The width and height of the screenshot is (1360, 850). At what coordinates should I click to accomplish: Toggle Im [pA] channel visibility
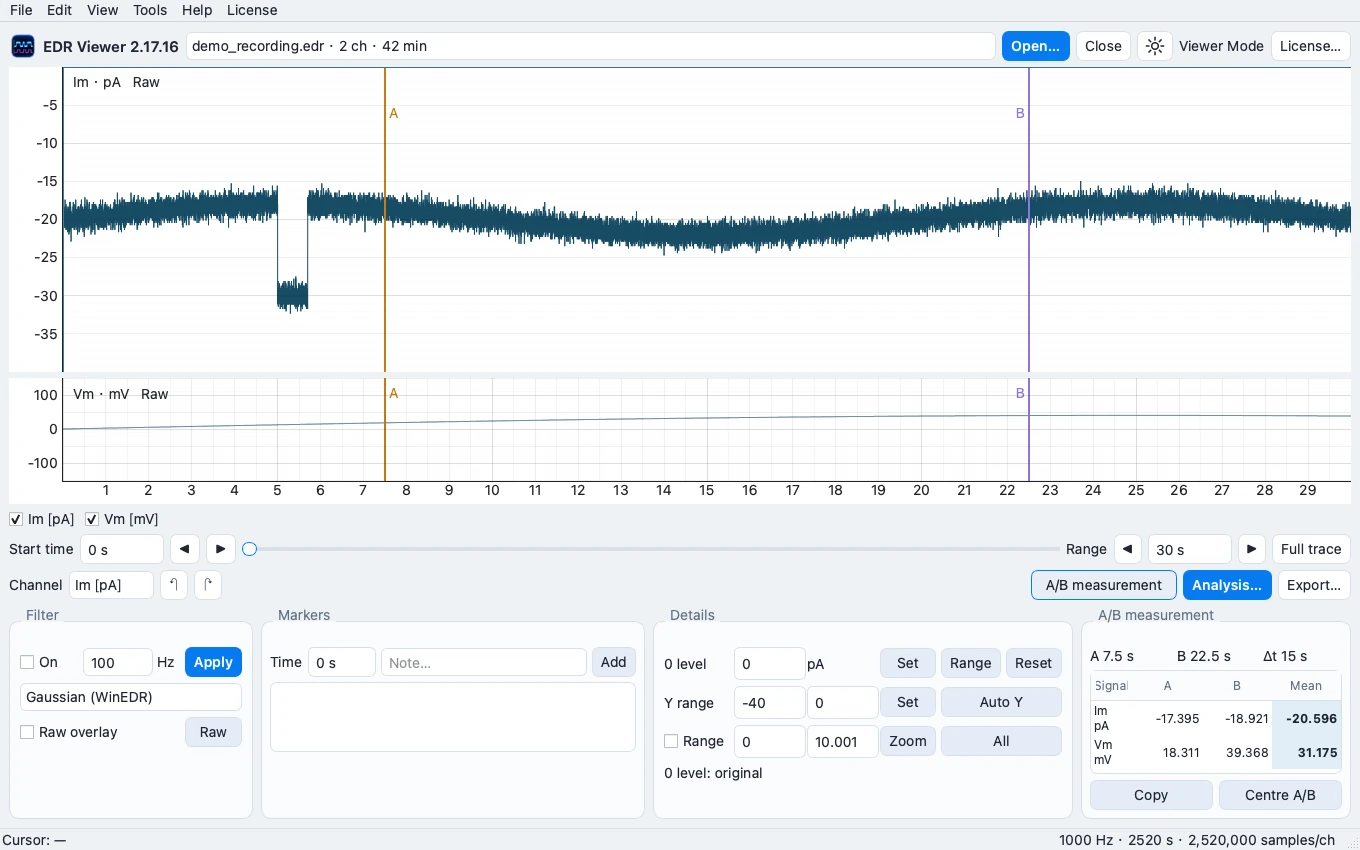tap(16, 519)
